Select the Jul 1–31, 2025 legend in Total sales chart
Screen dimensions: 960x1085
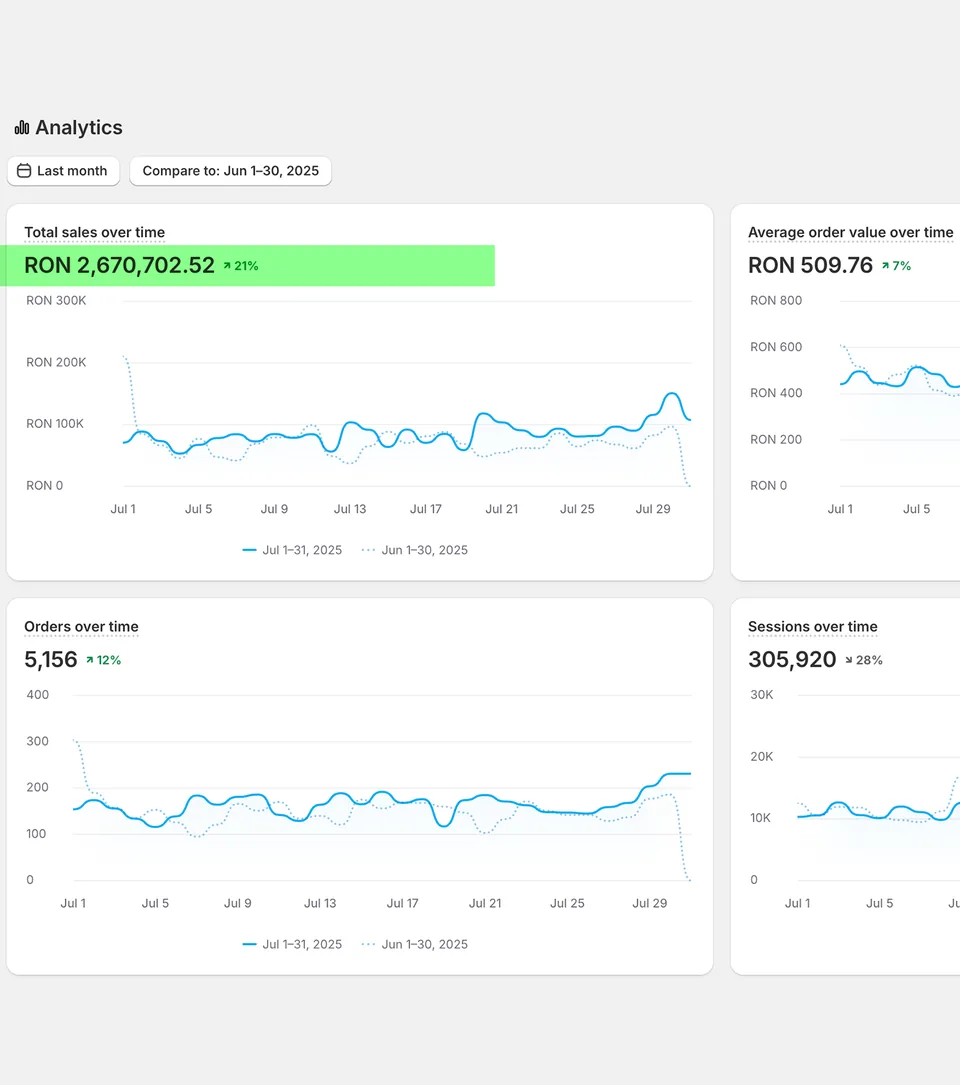point(292,550)
